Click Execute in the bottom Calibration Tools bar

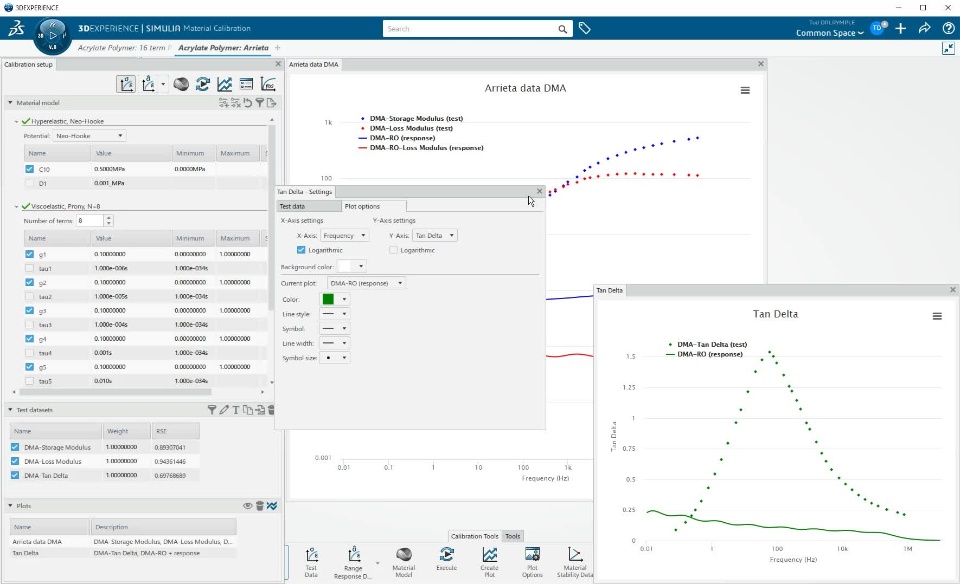pyautogui.click(x=446, y=560)
